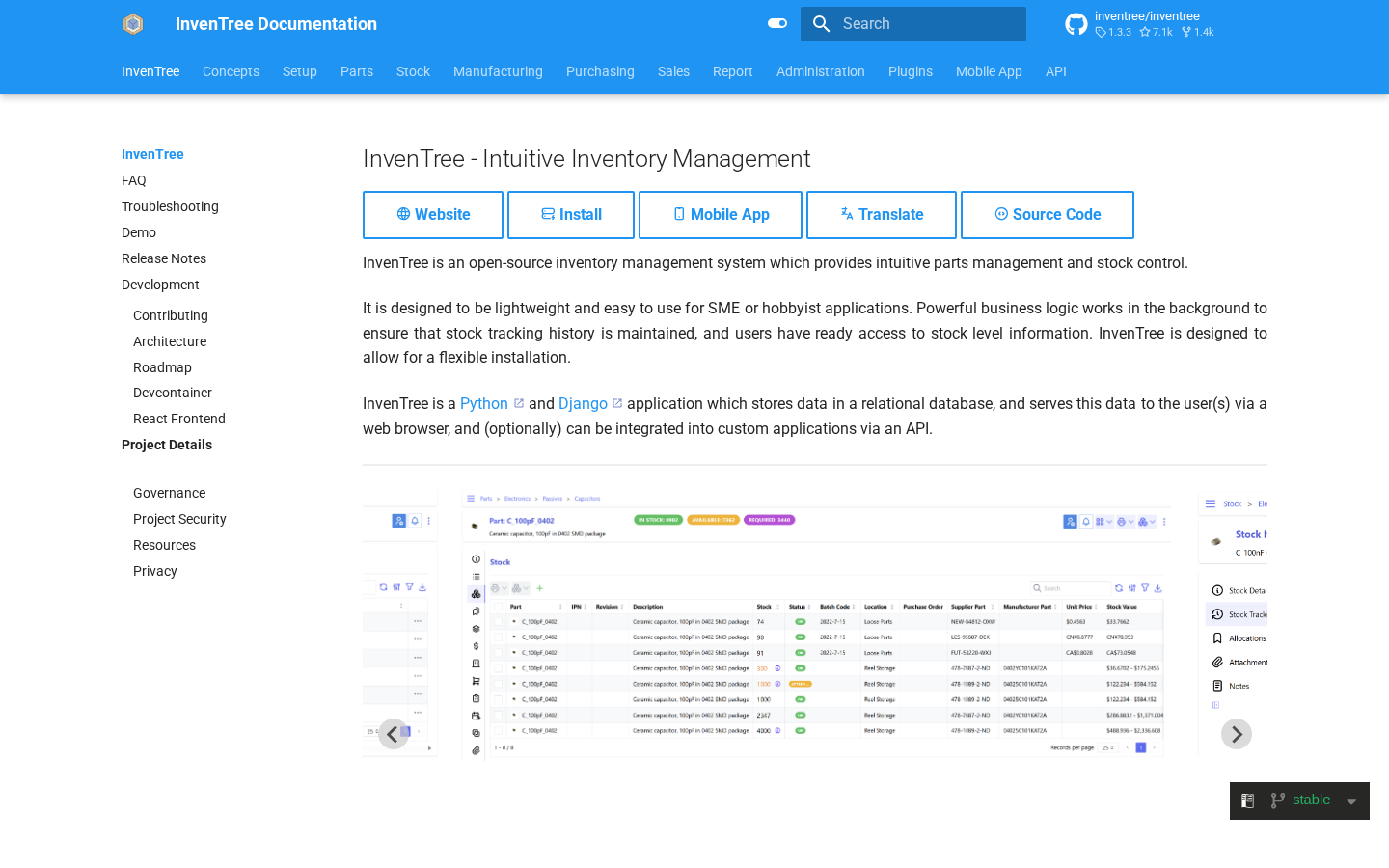Open the Mobile App tab
1389x868 pixels.
[x=989, y=71]
